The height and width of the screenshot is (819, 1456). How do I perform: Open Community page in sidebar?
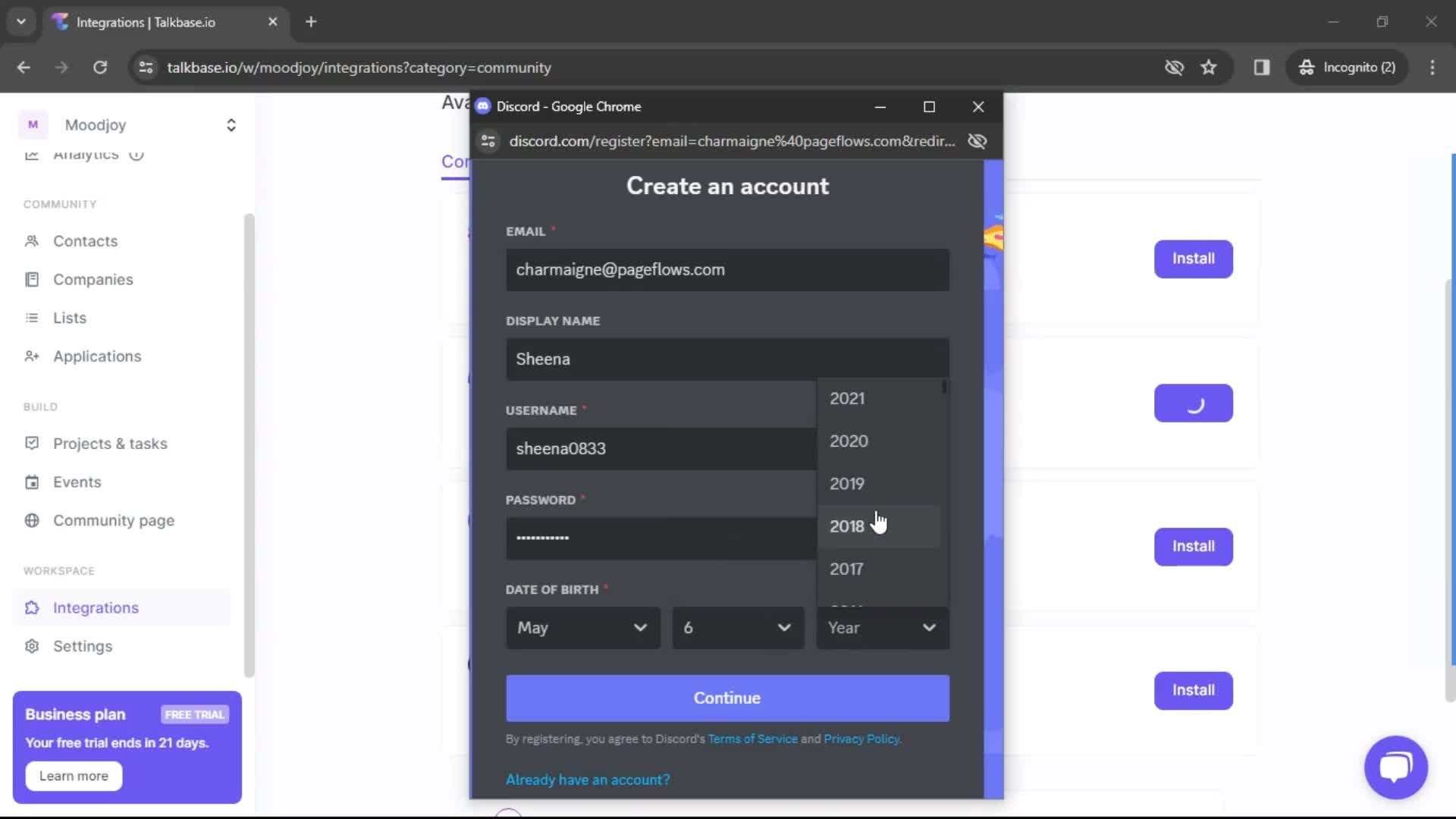[x=113, y=520]
